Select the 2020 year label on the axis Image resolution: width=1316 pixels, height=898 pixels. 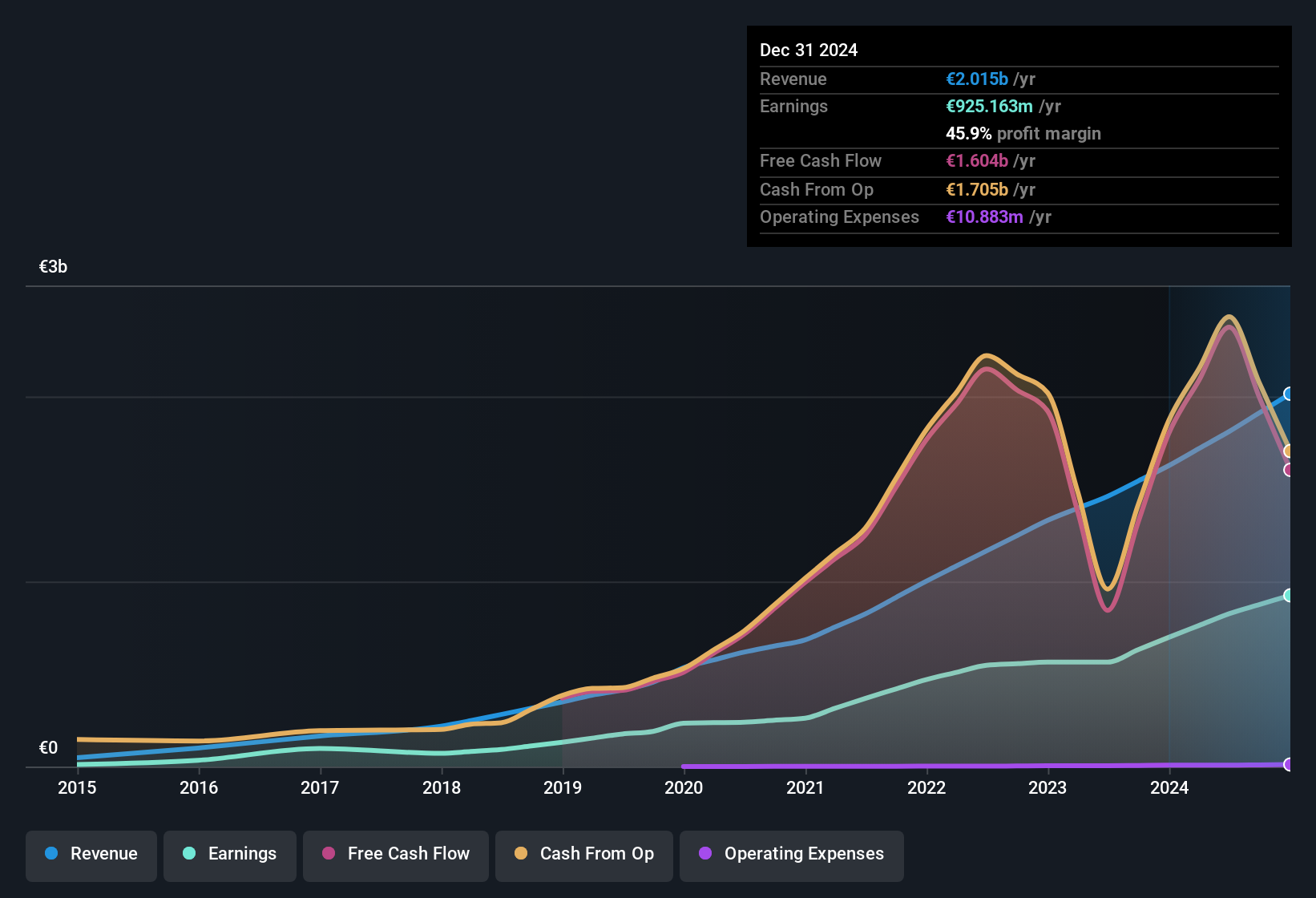[x=683, y=788]
